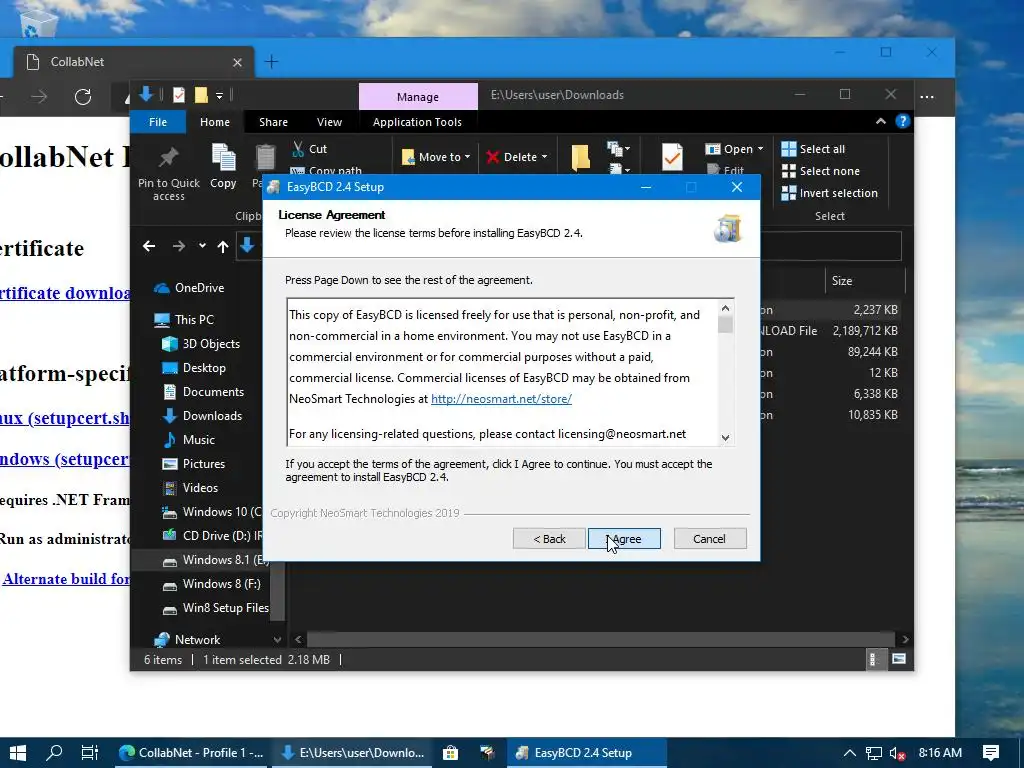Click license scrollbar up arrow
The image size is (1024, 768).
tap(726, 308)
